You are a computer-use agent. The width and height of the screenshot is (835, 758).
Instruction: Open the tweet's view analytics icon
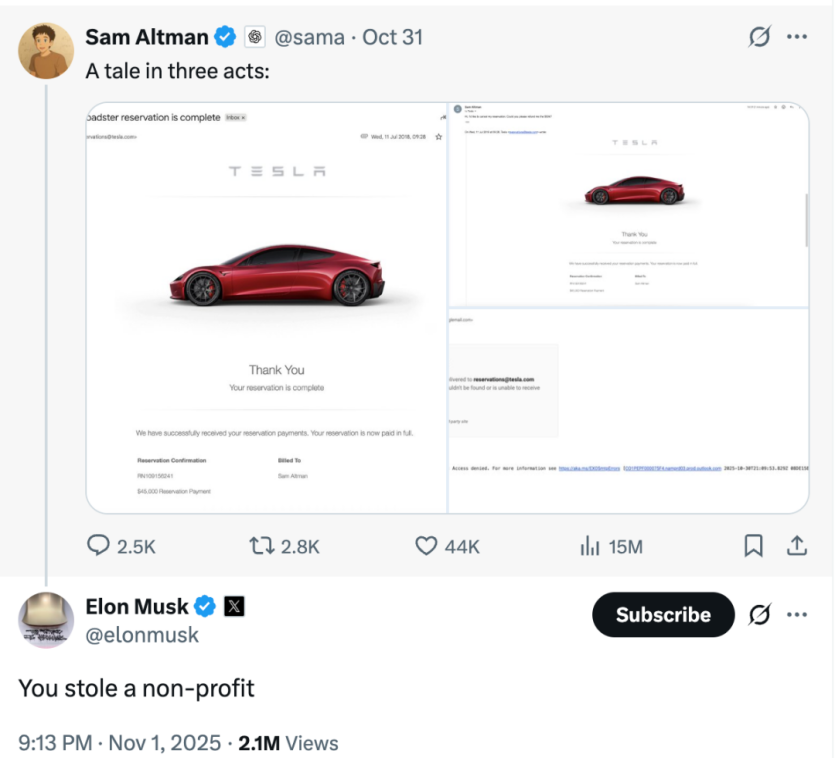tap(590, 546)
